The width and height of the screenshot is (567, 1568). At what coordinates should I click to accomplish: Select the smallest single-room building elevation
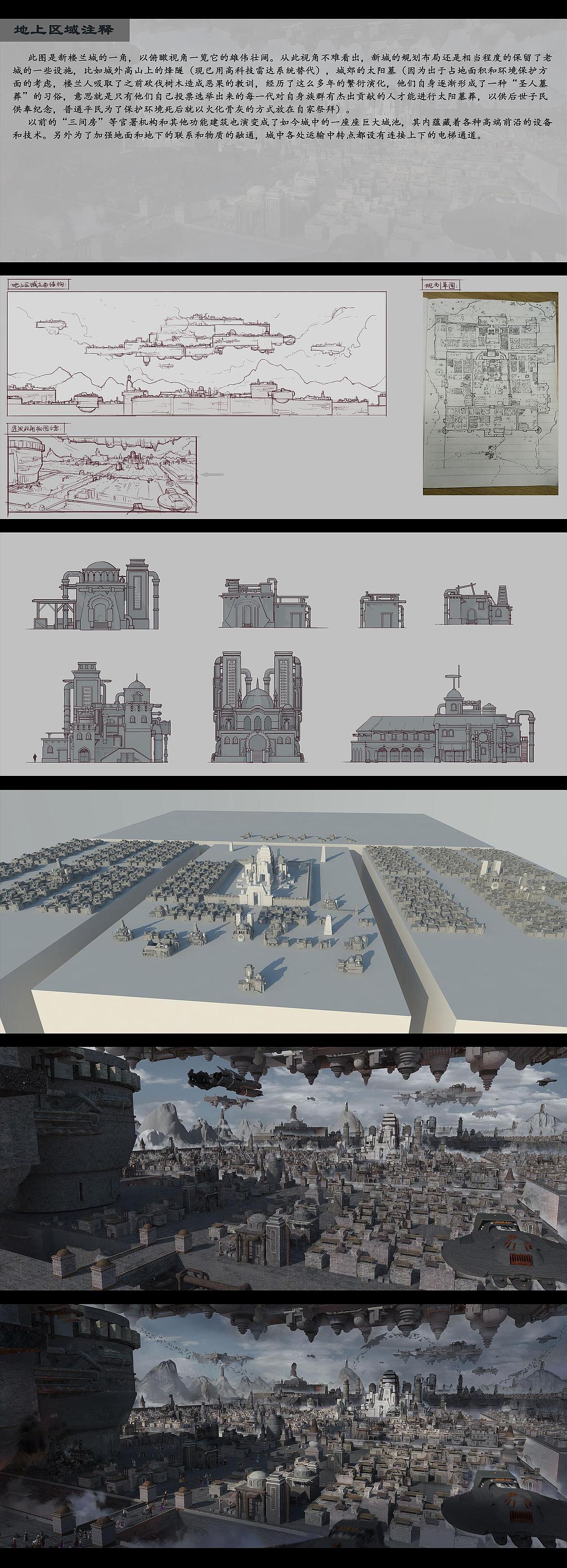click(x=383, y=609)
